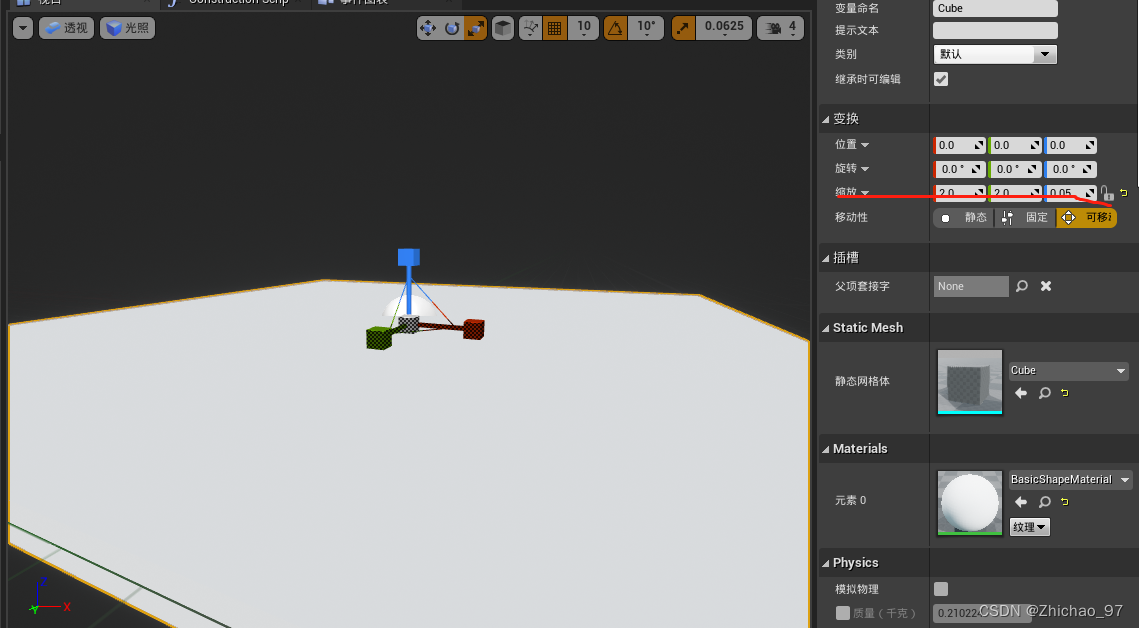This screenshot has width=1139, height=628.
Task: Browse to static mesh in content browser
Action: 1045,393
